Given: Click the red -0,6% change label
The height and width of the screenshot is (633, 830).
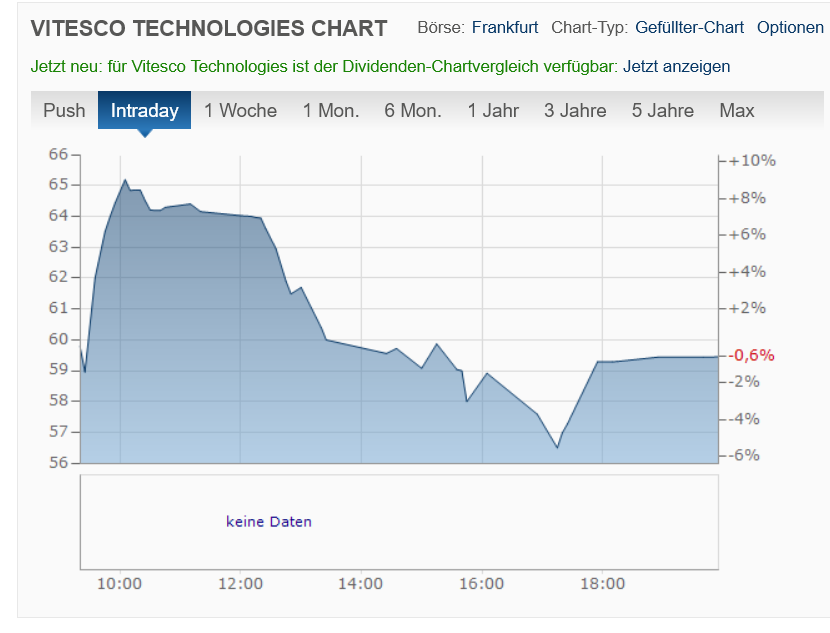Looking at the screenshot, I should (752, 355).
